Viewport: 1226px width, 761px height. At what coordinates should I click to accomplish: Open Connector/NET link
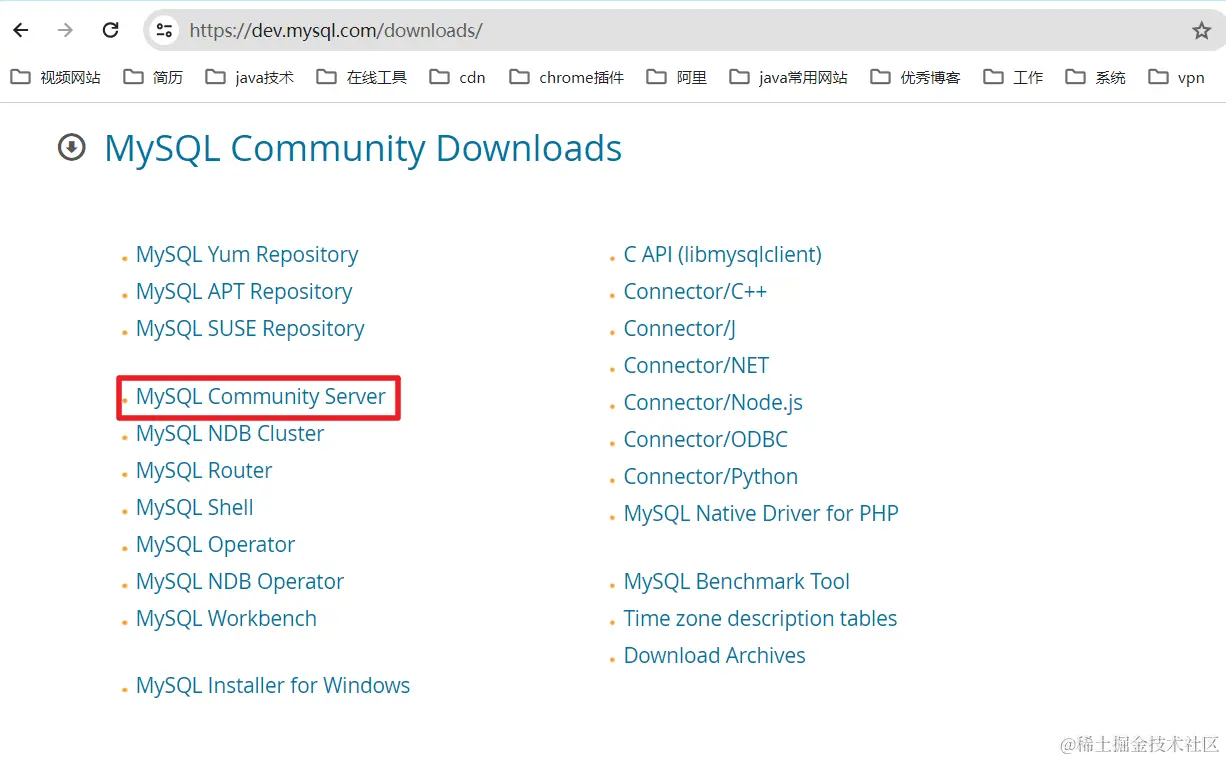pos(696,366)
